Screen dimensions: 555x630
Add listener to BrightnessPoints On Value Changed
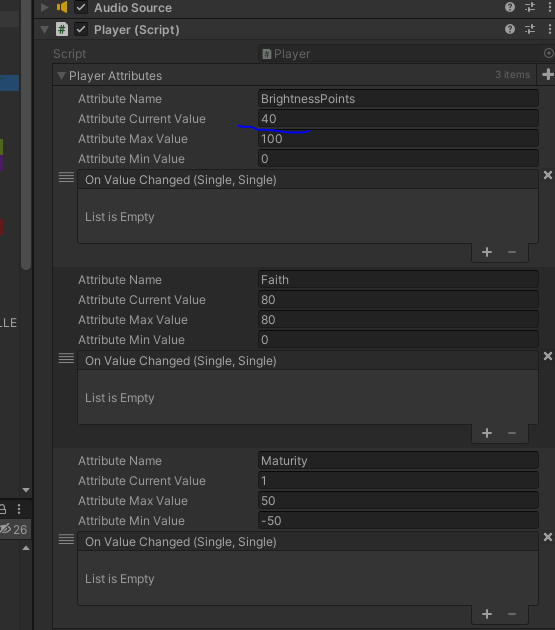[x=487, y=252]
